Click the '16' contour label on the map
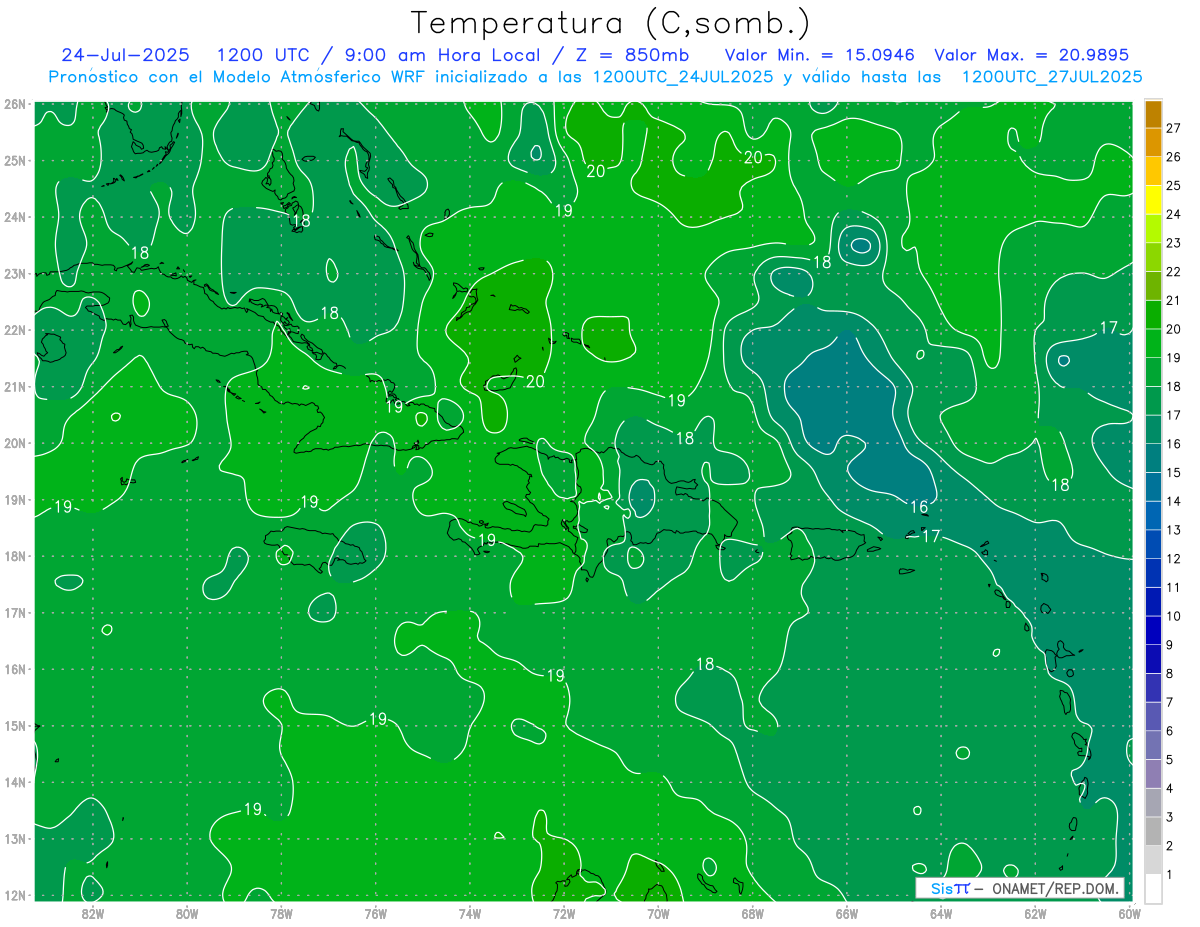This screenshot has height=927, width=1200. [x=919, y=507]
